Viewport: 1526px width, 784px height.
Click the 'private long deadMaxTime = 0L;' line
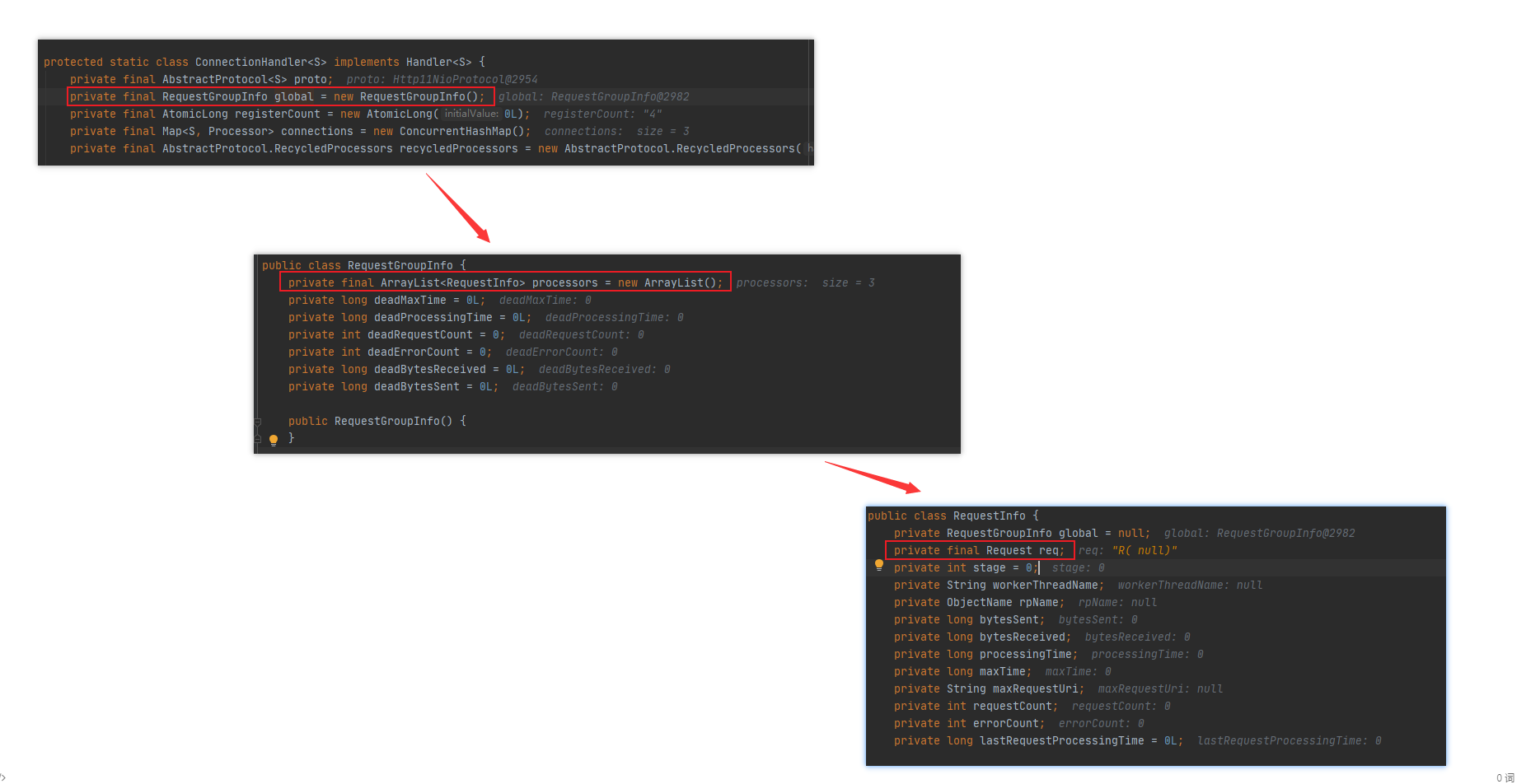(387, 300)
